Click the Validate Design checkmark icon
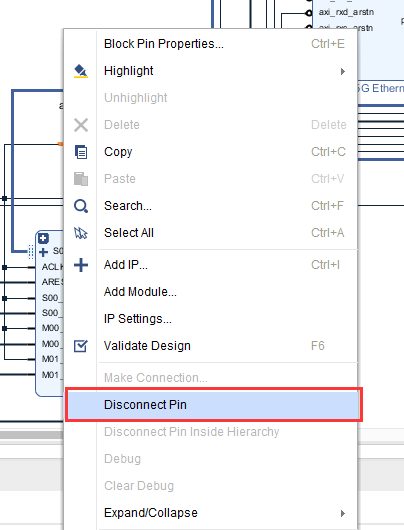This screenshot has width=404, height=530. click(x=81, y=346)
